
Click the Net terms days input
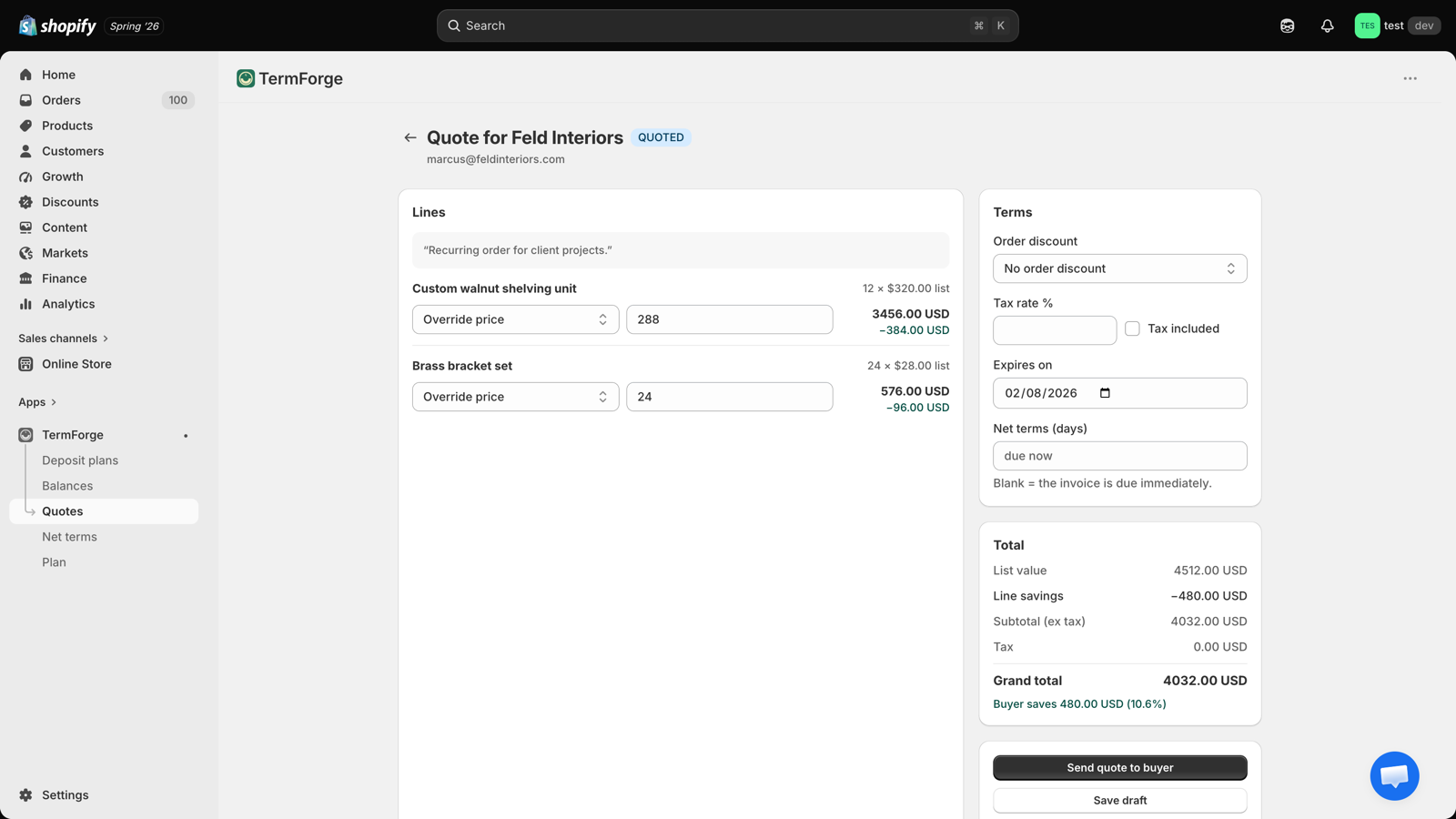pos(1119,456)
